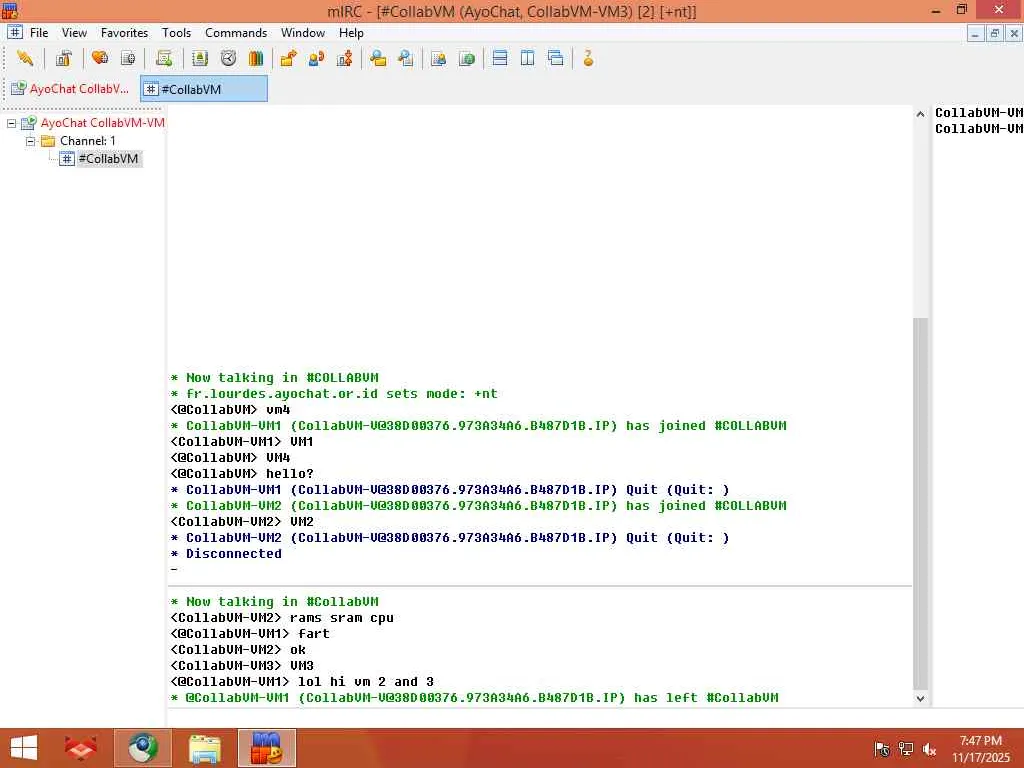
Task: Open the Tools menu
Action: click(x=176, y=33)
